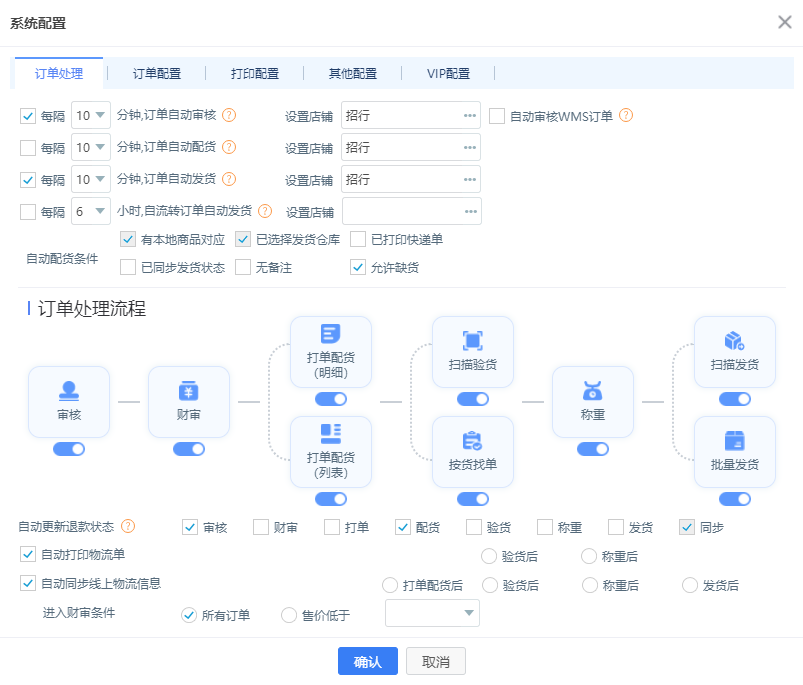
Task: Click the empty 自流转 设置店铺 field
Action: [412, 211]
